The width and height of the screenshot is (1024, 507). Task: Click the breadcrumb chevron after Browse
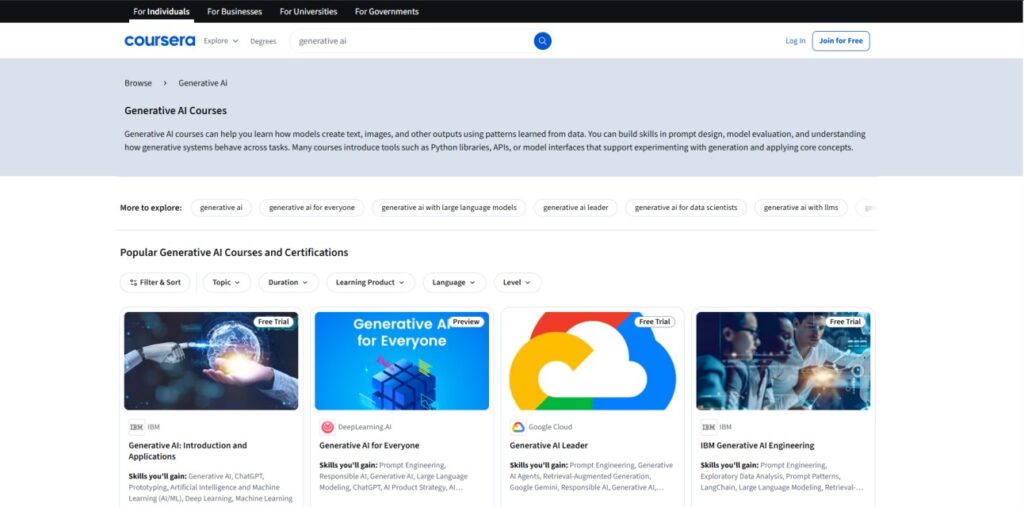(x=165, y=83)
